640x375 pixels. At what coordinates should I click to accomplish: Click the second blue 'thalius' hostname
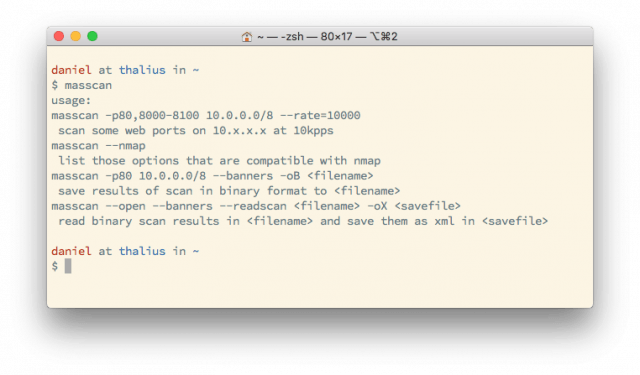pos(142,251)
